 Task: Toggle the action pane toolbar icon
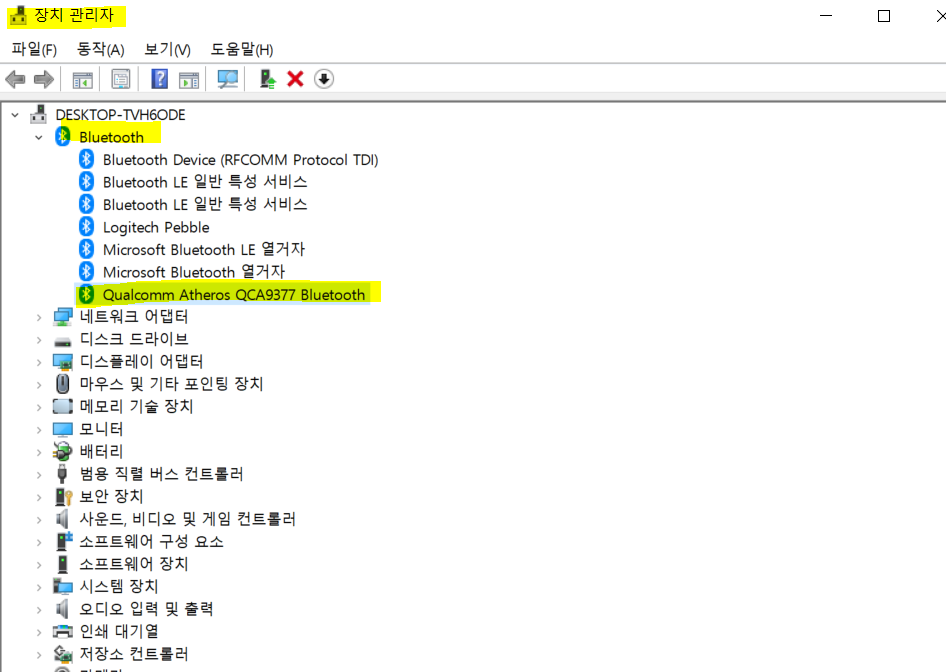pos(189,79)
